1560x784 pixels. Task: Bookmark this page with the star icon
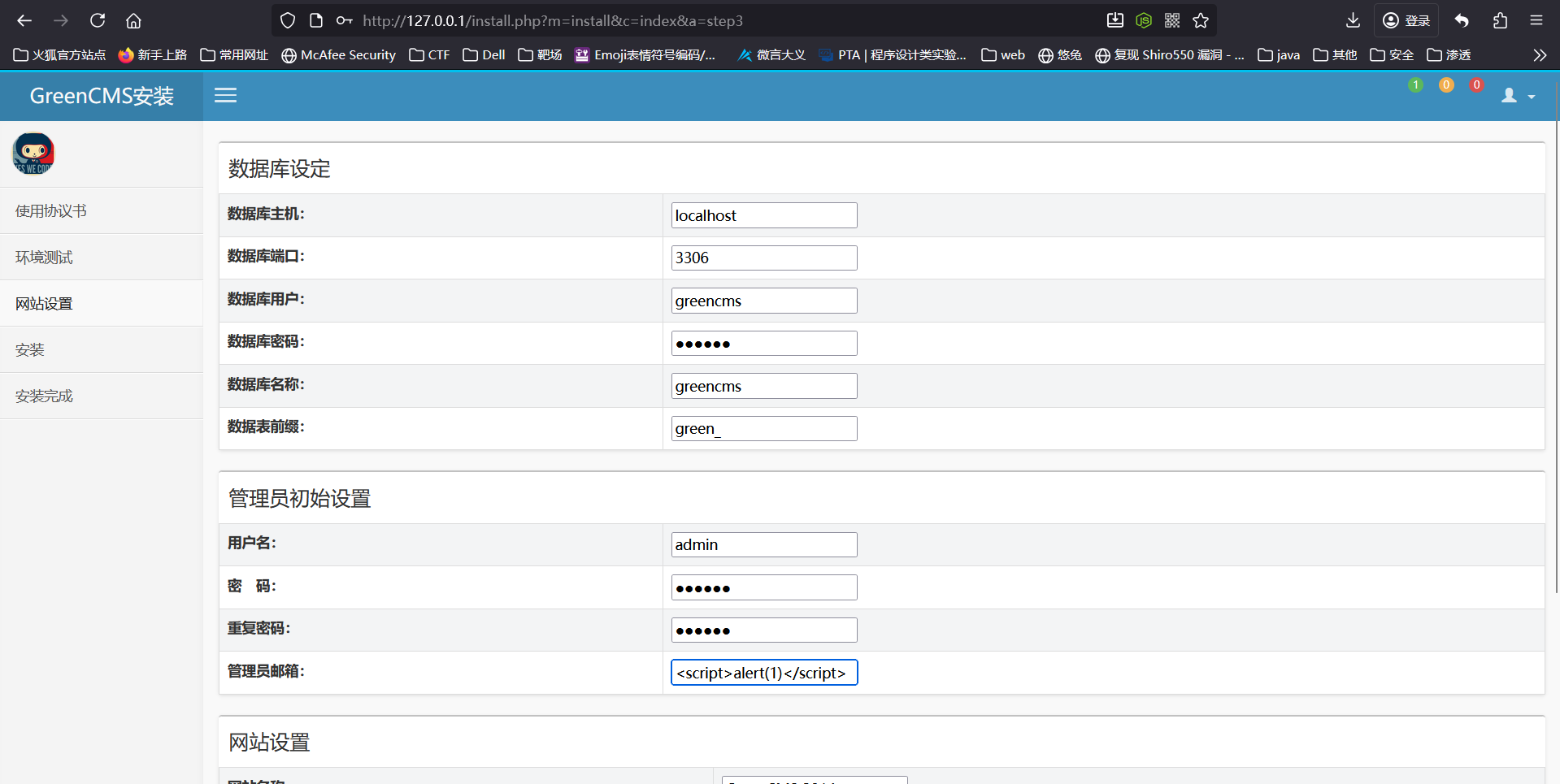coord(1201,20)
